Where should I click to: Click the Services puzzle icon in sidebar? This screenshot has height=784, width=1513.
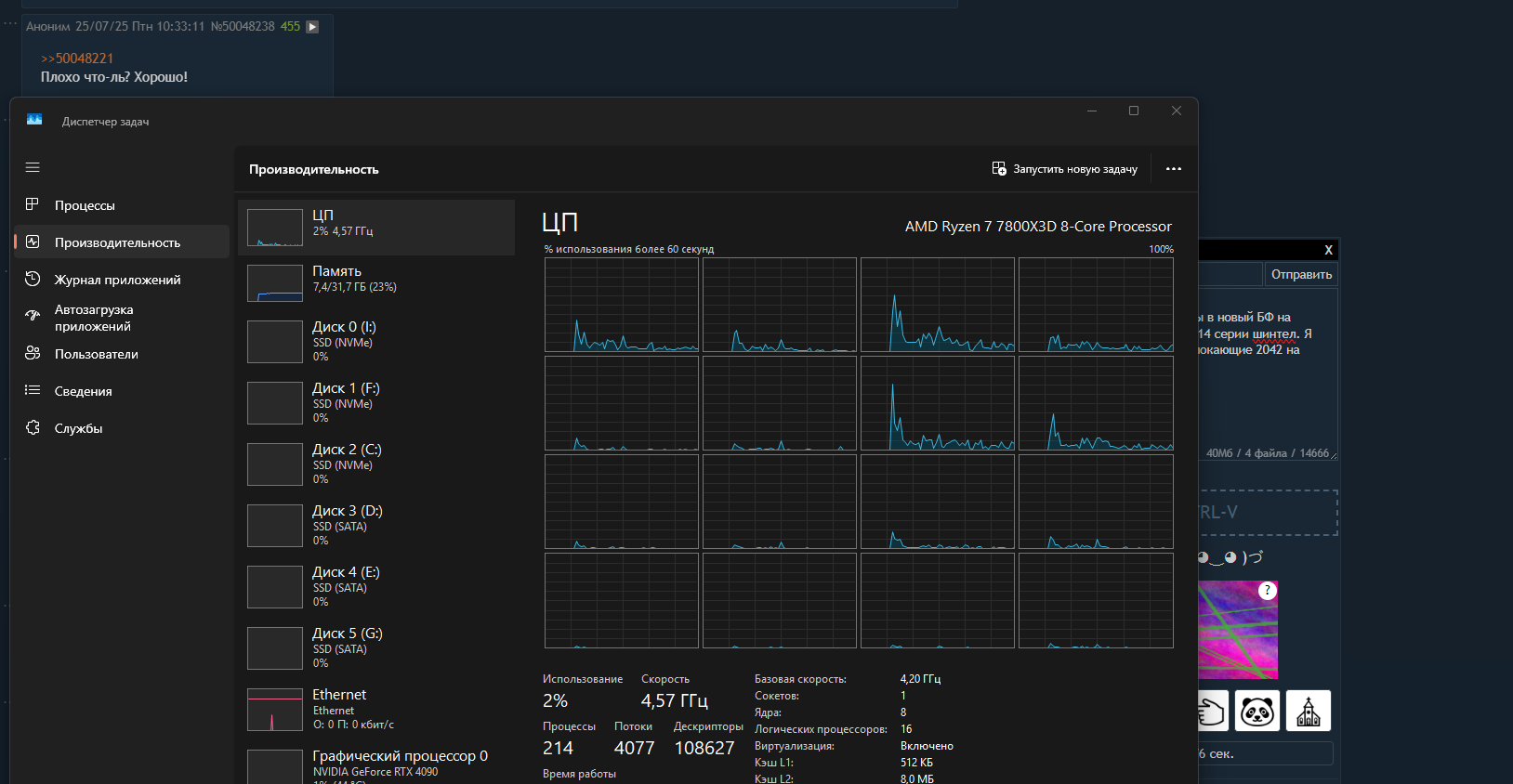33,427
